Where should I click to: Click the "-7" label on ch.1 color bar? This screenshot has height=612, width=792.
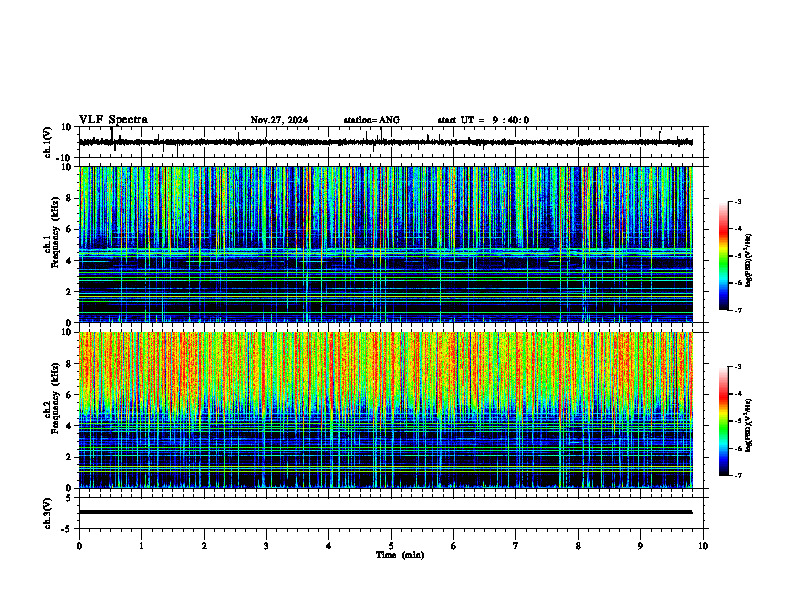tap(738, 310)
